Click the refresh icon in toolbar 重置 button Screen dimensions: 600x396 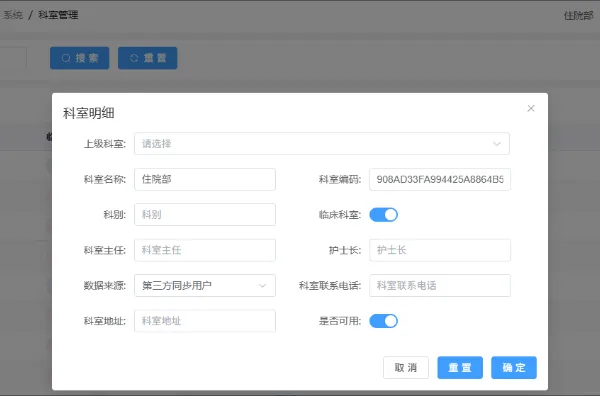pyautogui.click(x=134, y=58)
